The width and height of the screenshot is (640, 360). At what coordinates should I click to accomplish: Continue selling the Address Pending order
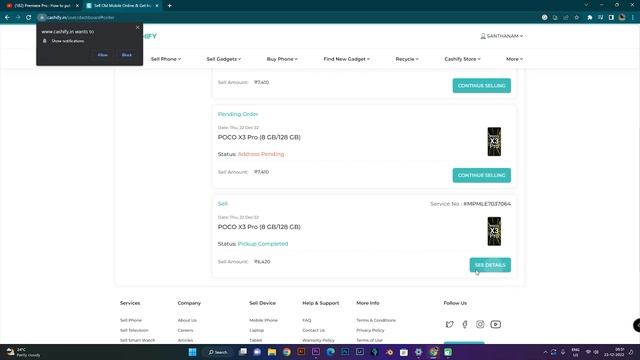482,175
